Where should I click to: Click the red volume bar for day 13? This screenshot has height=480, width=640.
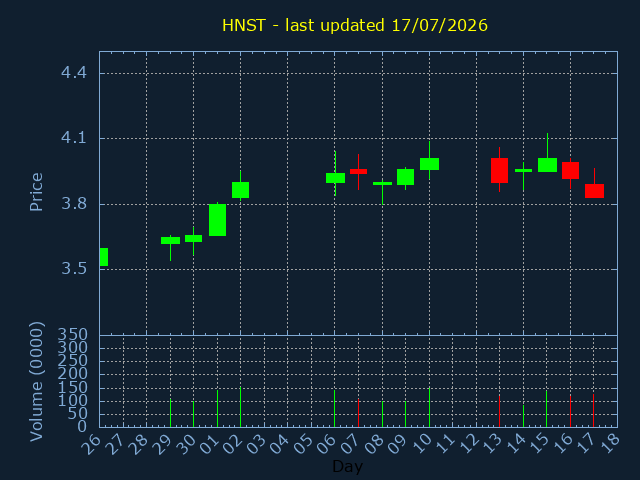click(x=499, y=411)
